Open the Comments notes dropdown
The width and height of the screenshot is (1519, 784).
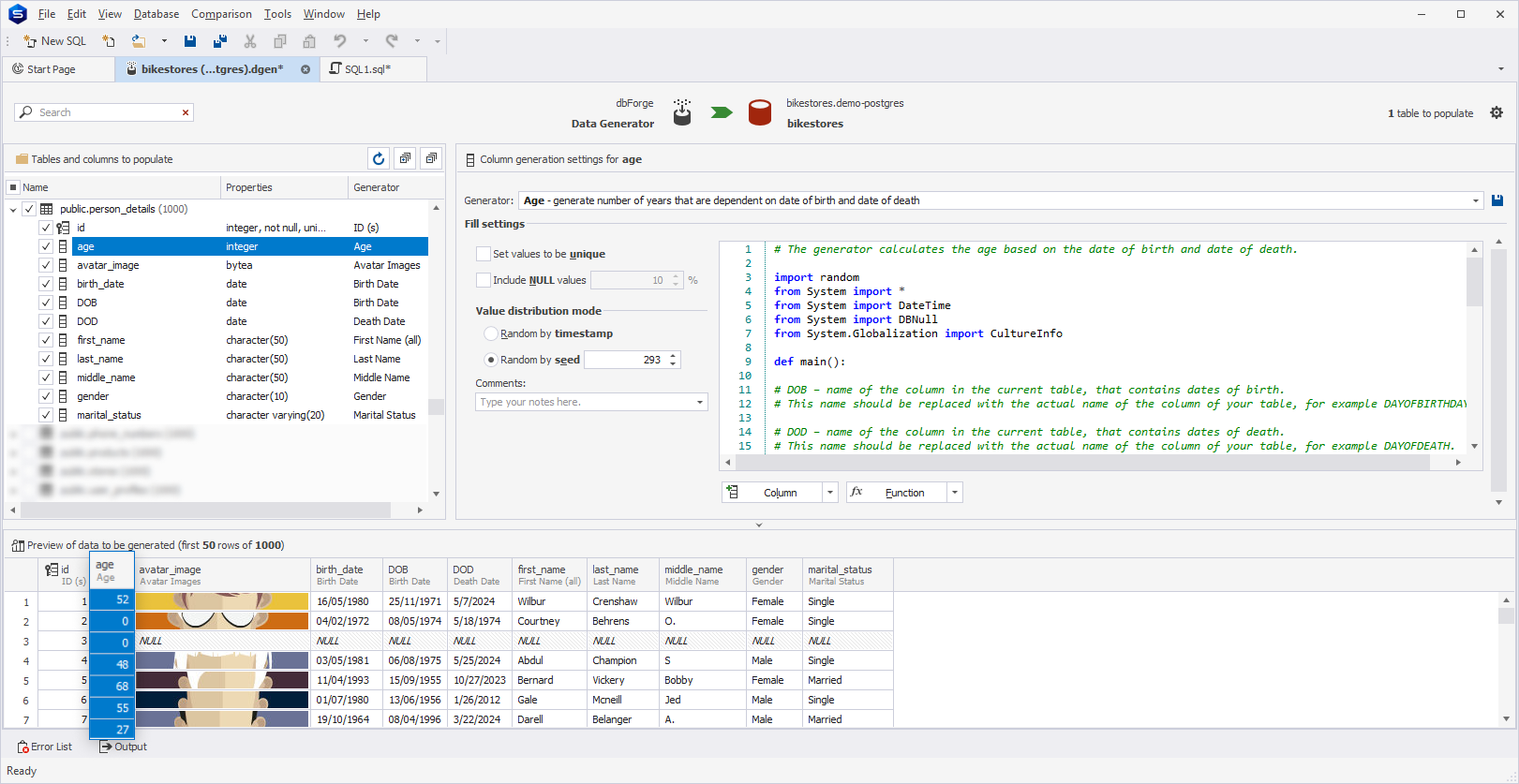point(699,402)
